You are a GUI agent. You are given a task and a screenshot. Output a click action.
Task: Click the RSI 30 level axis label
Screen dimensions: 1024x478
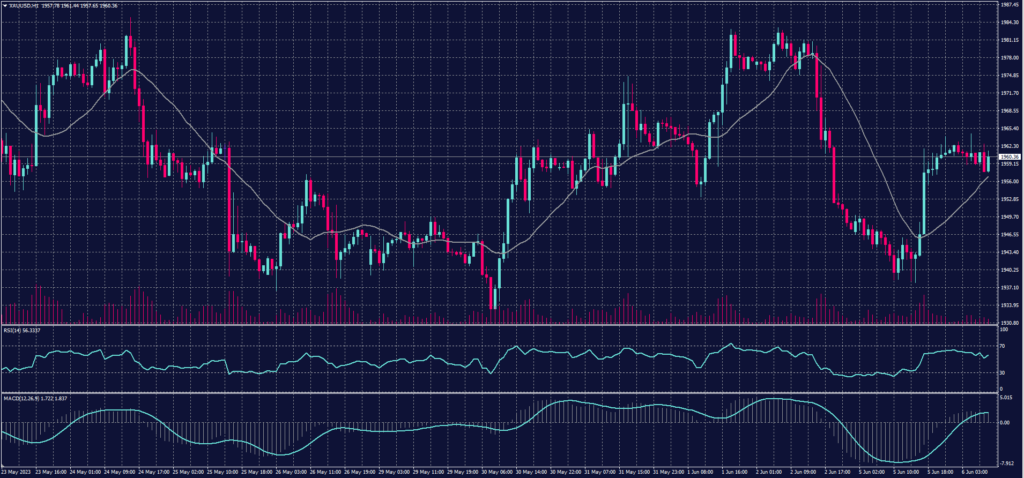coord(1002,372)
